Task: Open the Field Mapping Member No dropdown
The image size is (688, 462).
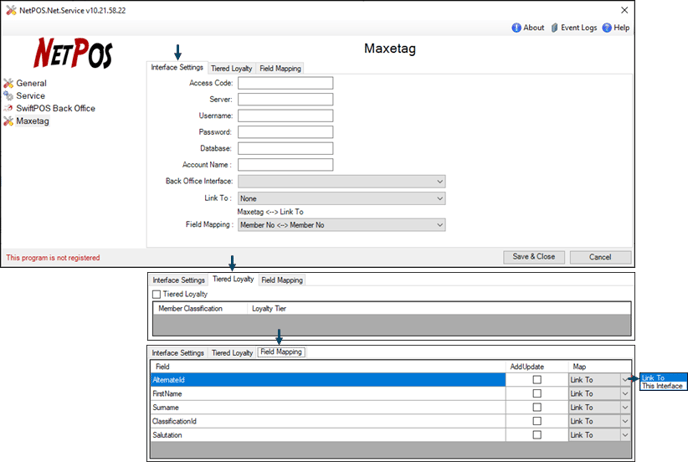Action: point(341,225)
